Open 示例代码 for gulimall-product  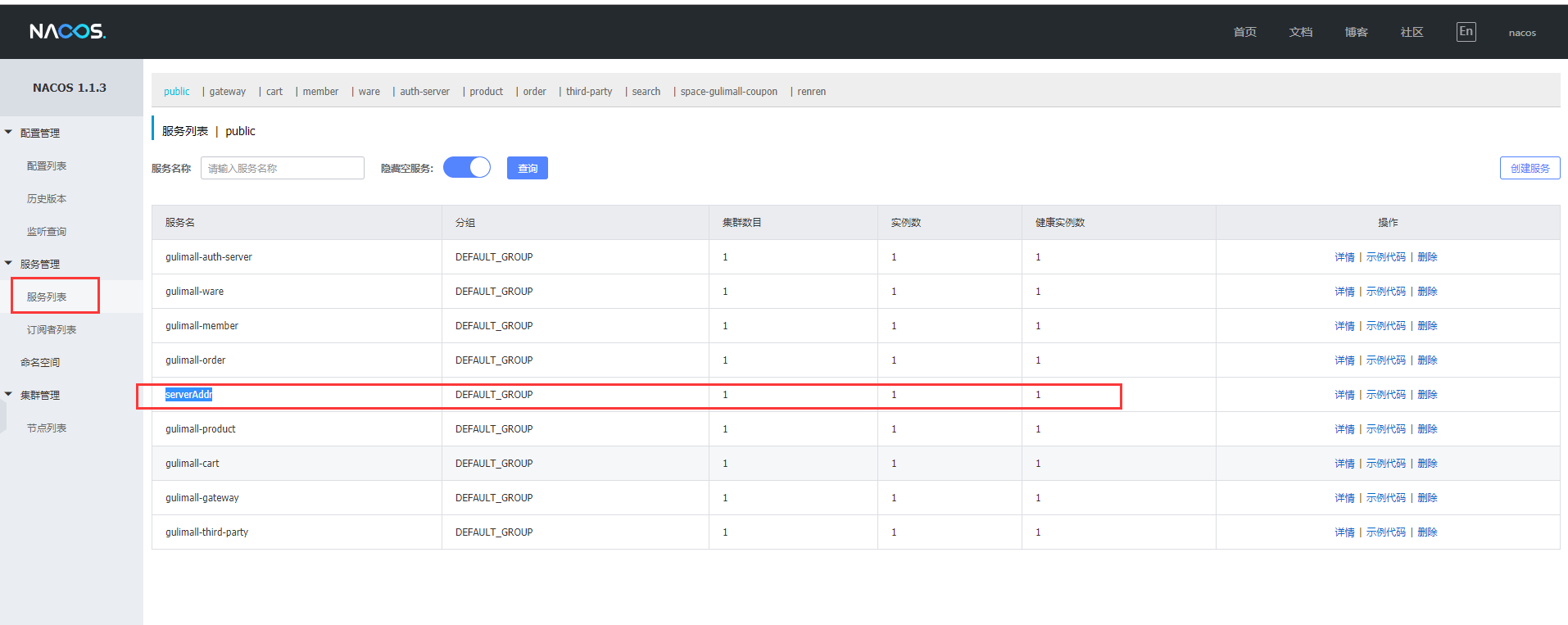1385,429
